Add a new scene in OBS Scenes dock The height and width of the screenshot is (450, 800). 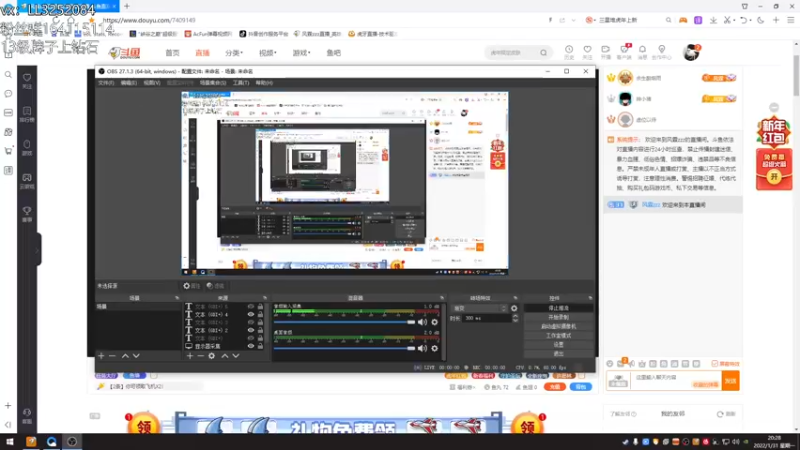(101, 356)
